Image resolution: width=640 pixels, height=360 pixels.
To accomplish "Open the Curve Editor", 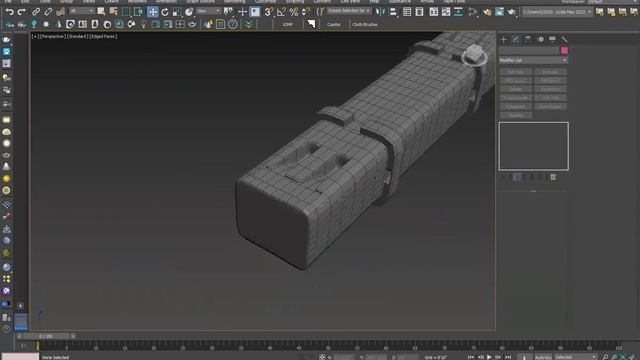I will (446, 12).
